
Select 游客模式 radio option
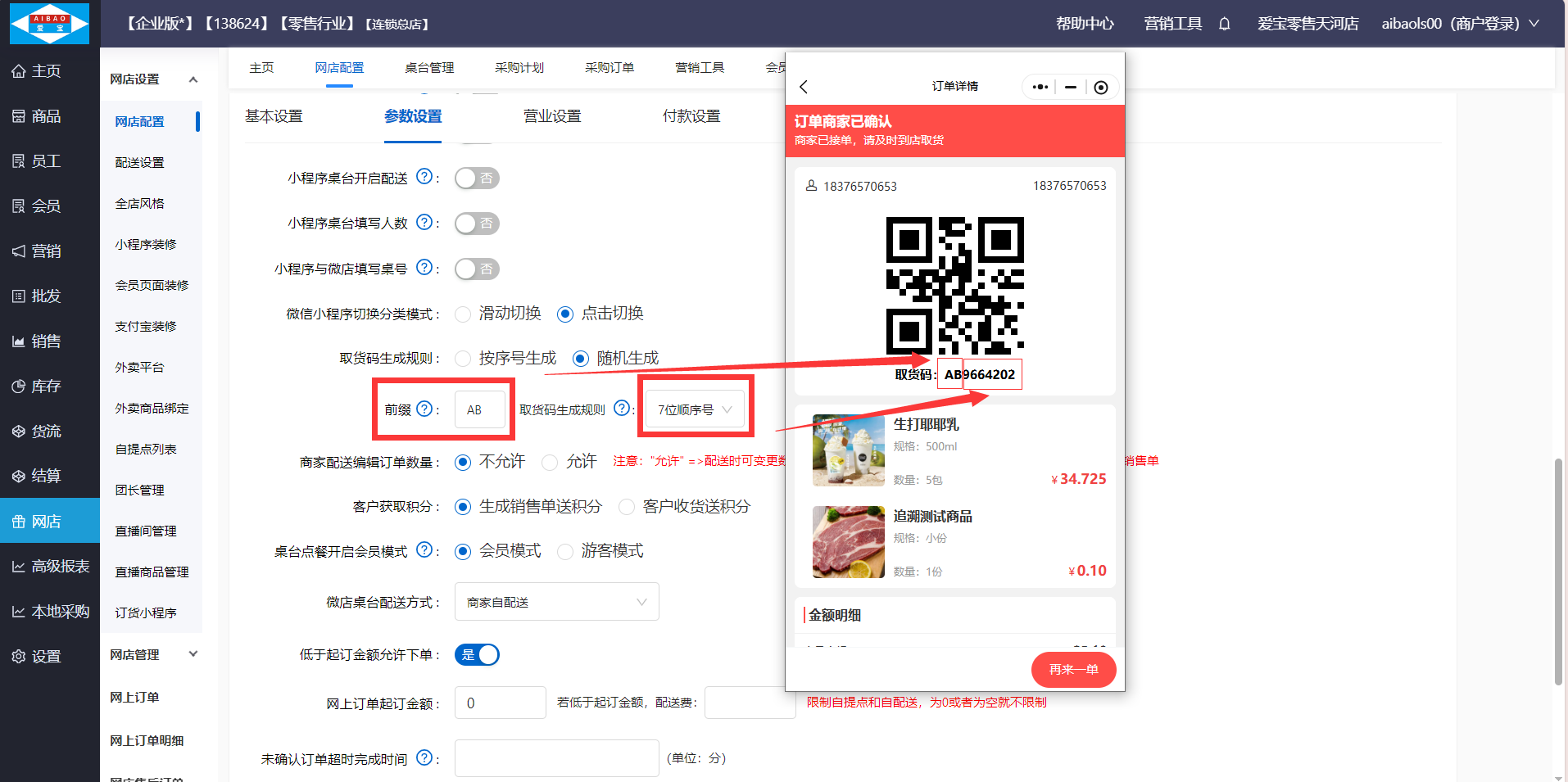565,551
